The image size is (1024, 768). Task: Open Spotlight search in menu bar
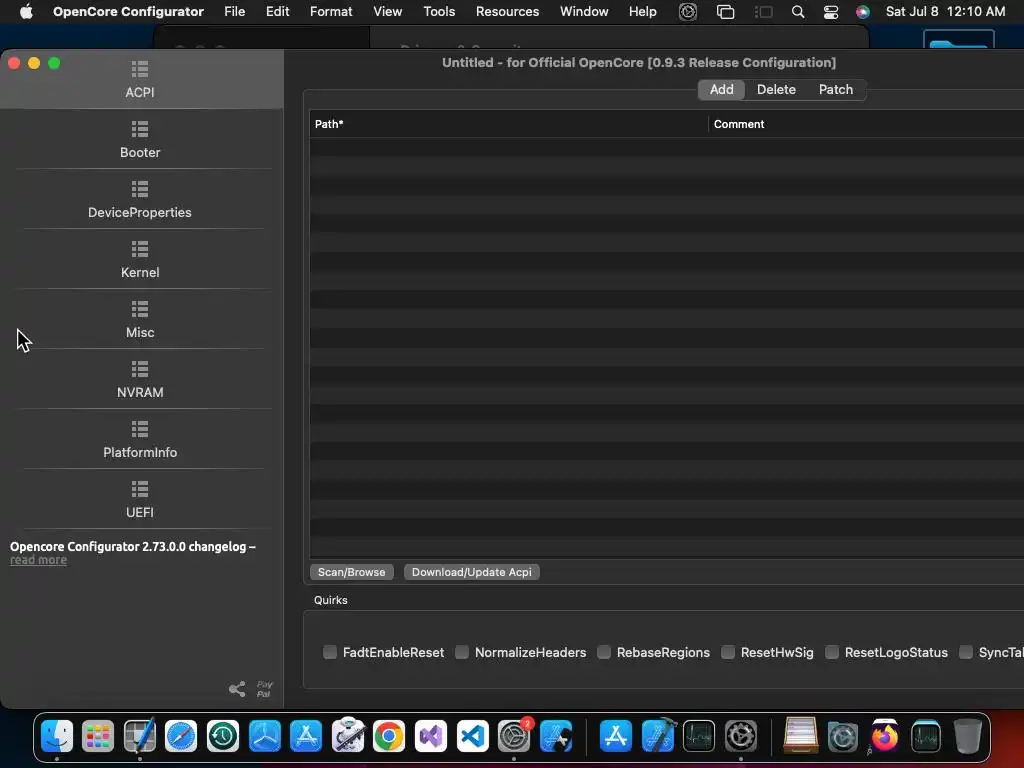[797, 12]
